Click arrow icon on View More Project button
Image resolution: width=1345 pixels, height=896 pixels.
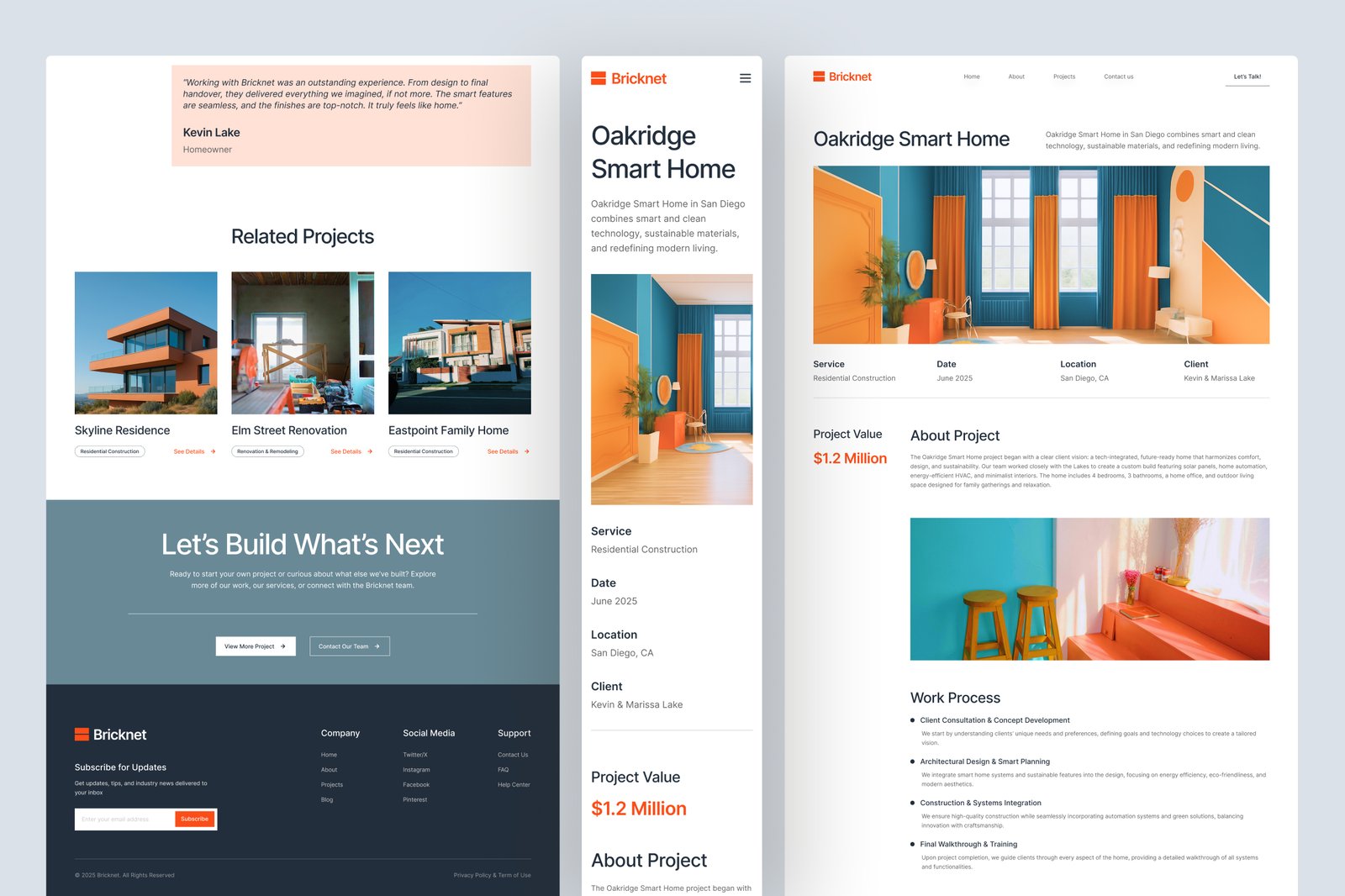coord(283,646)
